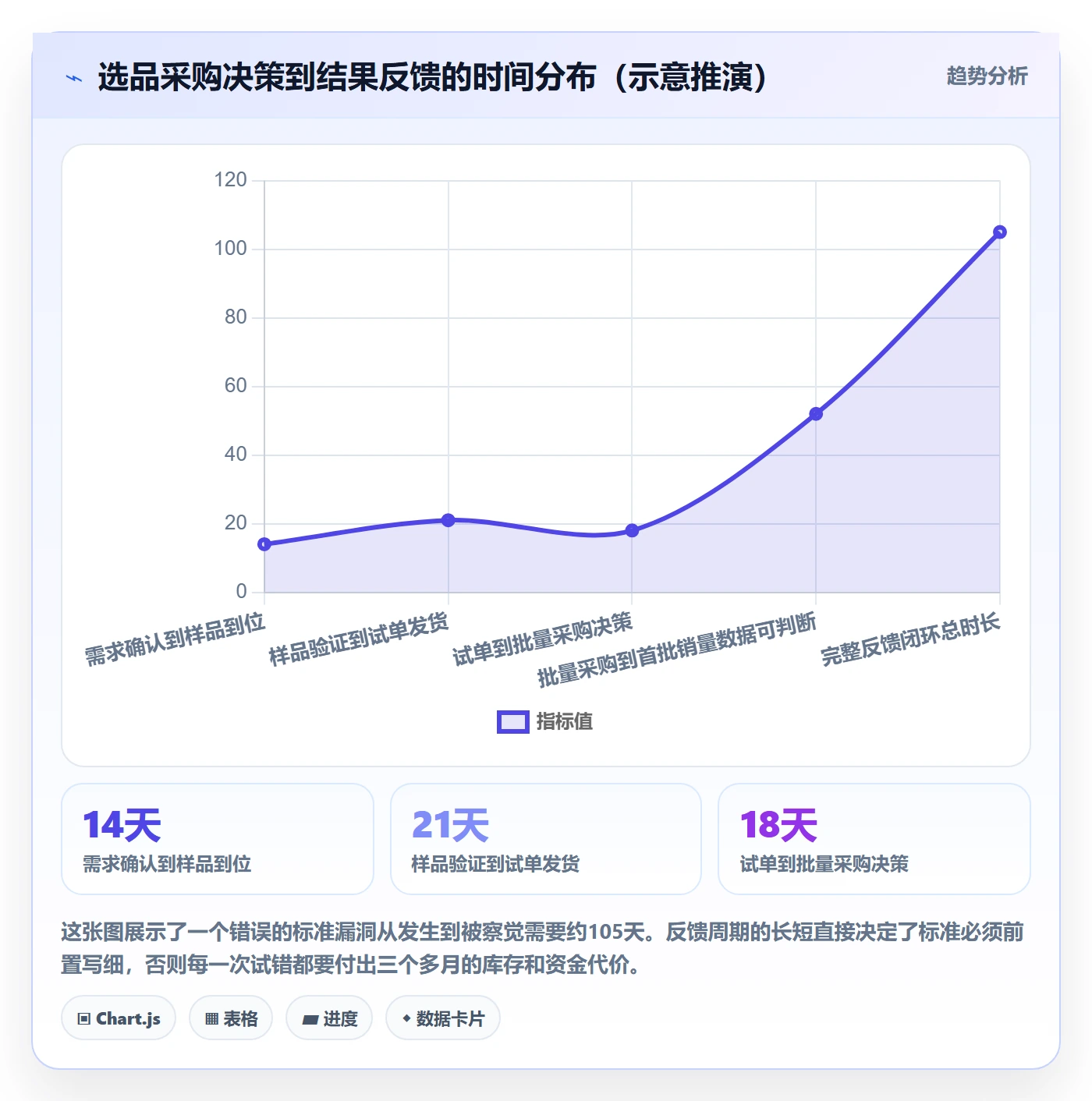Toggle the 指标值 legend color box
The height and width of the screenshot is (1101, 1092).
pos(512,722)
